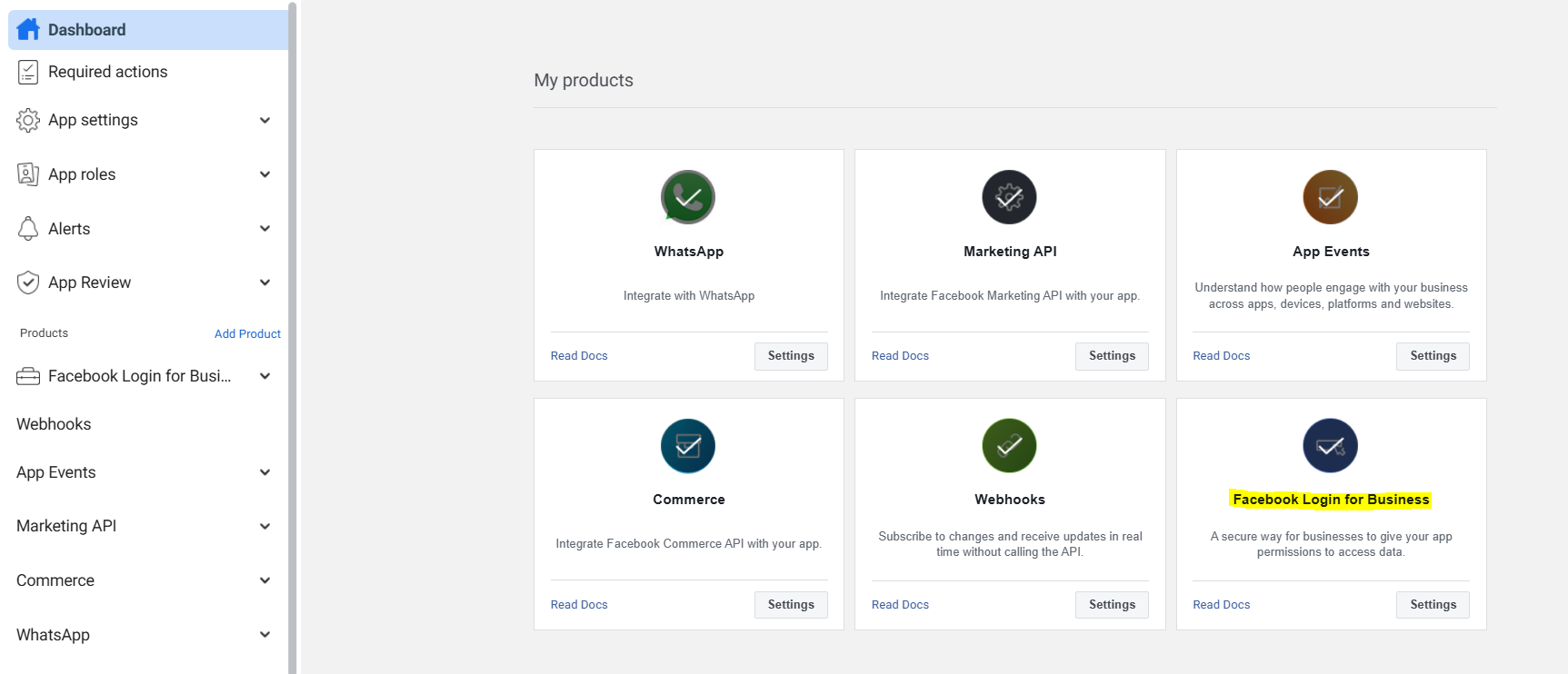1568x674 pixels.
Task: Open Read Docs on the Webhooks card
Action: pos(900,605)
